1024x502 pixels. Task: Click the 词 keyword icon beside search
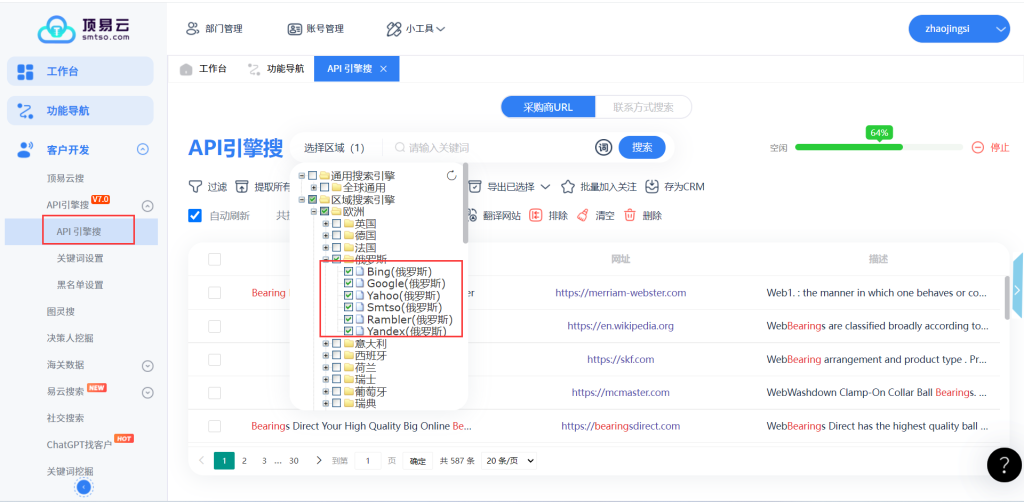tap(603, 148)
